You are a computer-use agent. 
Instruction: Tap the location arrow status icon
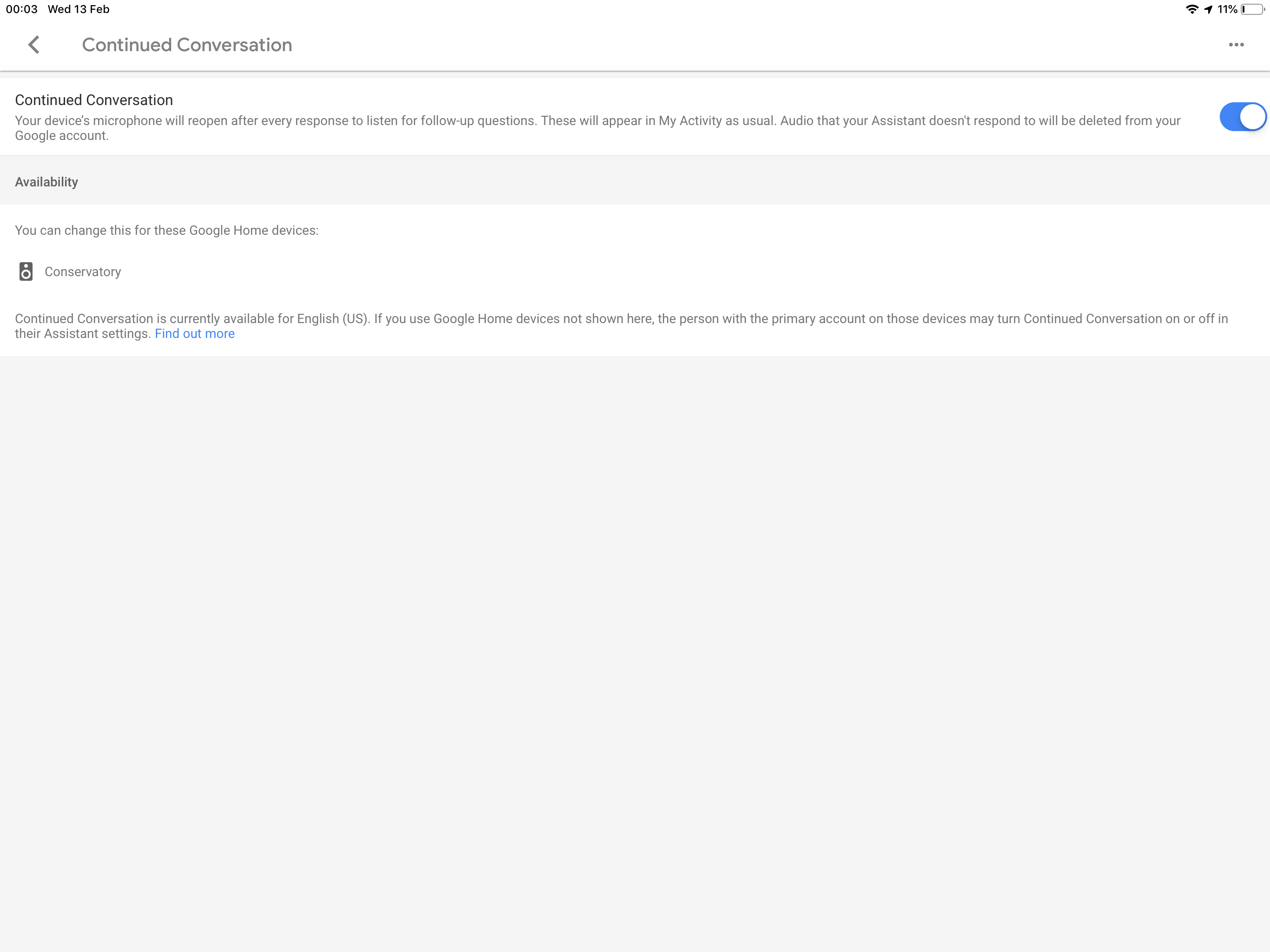[x=1208, y=9]
